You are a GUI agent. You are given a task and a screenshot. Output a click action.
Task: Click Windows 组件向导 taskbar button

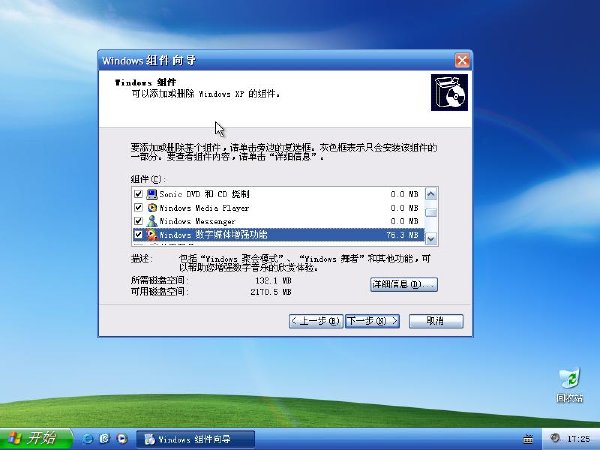(196, 439)
